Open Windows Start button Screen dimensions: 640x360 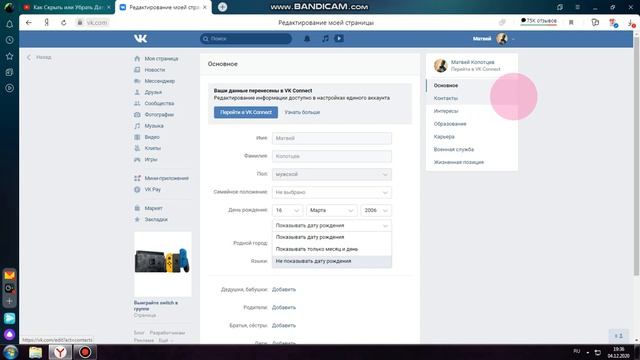click(10, 352)
